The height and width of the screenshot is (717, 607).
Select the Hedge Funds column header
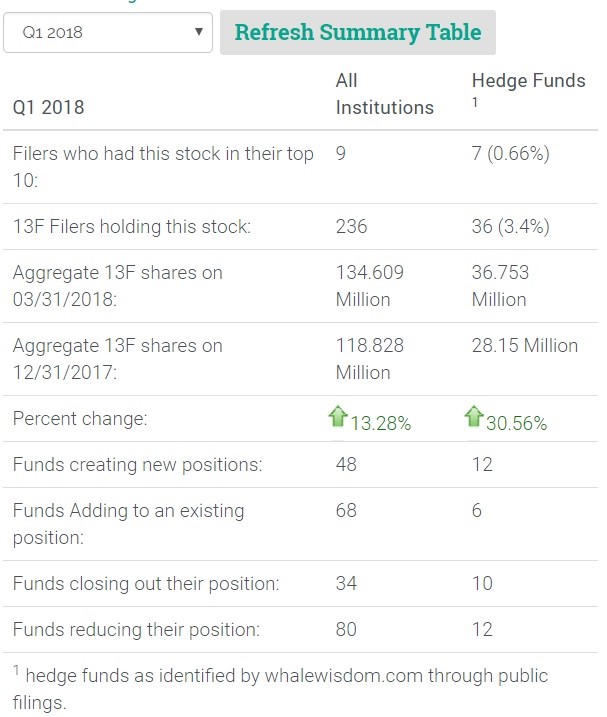pos(528,80)
